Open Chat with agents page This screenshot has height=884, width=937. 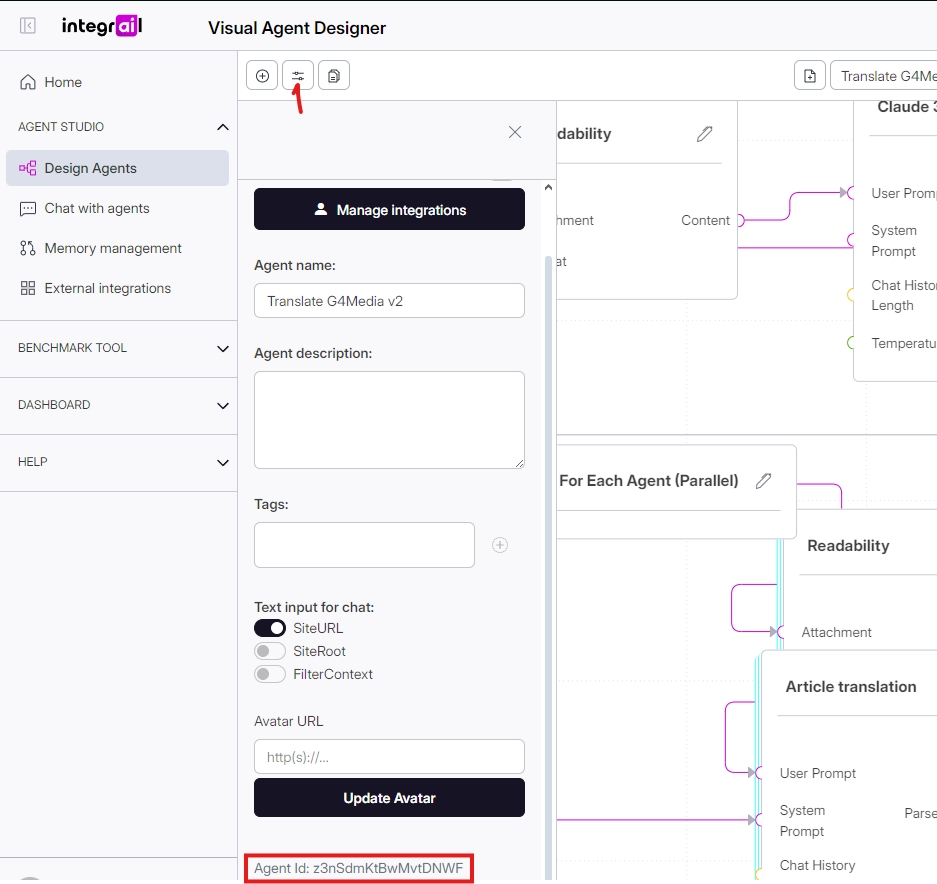[97, 208]
